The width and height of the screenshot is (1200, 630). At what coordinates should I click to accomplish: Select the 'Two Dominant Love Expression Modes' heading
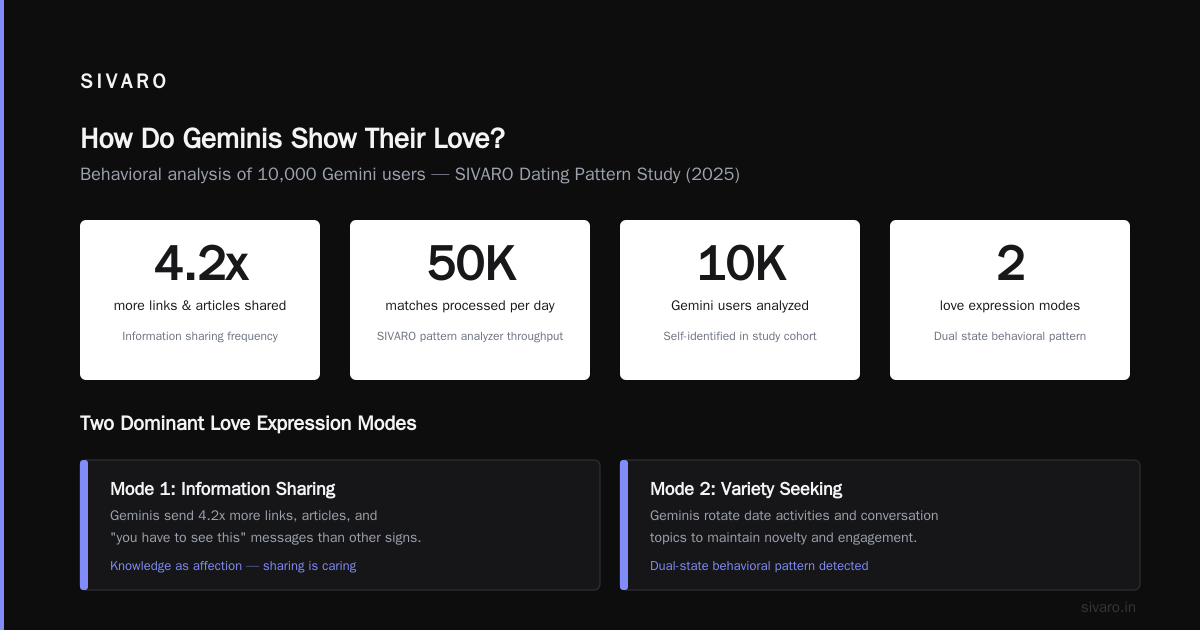click(248, 423)
